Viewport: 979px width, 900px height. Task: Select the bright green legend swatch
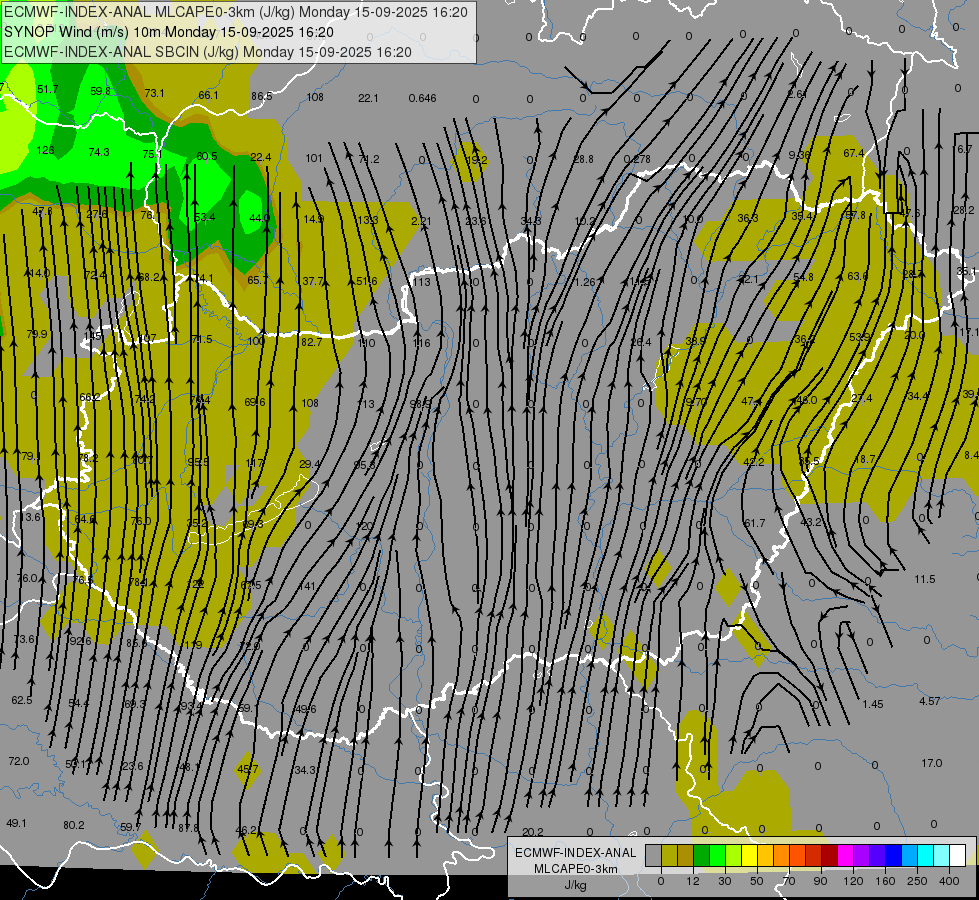717,855
